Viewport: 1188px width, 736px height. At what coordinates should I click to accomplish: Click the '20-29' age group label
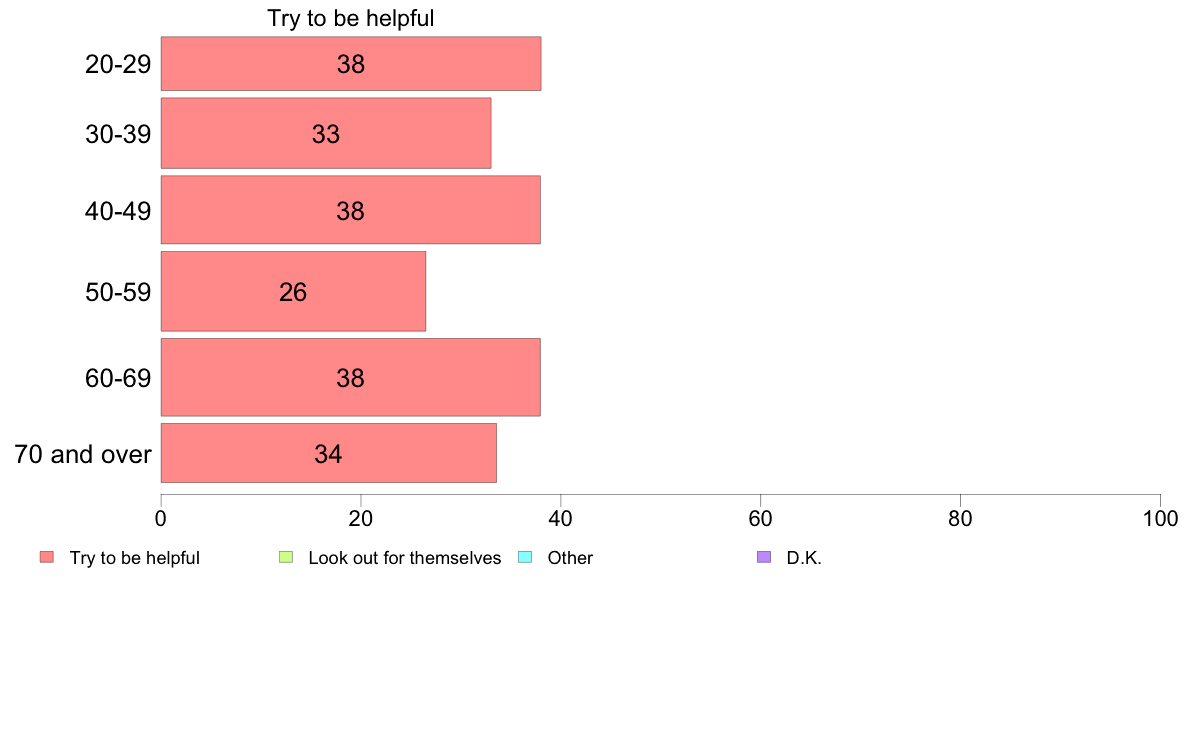[x=118, y=64]
